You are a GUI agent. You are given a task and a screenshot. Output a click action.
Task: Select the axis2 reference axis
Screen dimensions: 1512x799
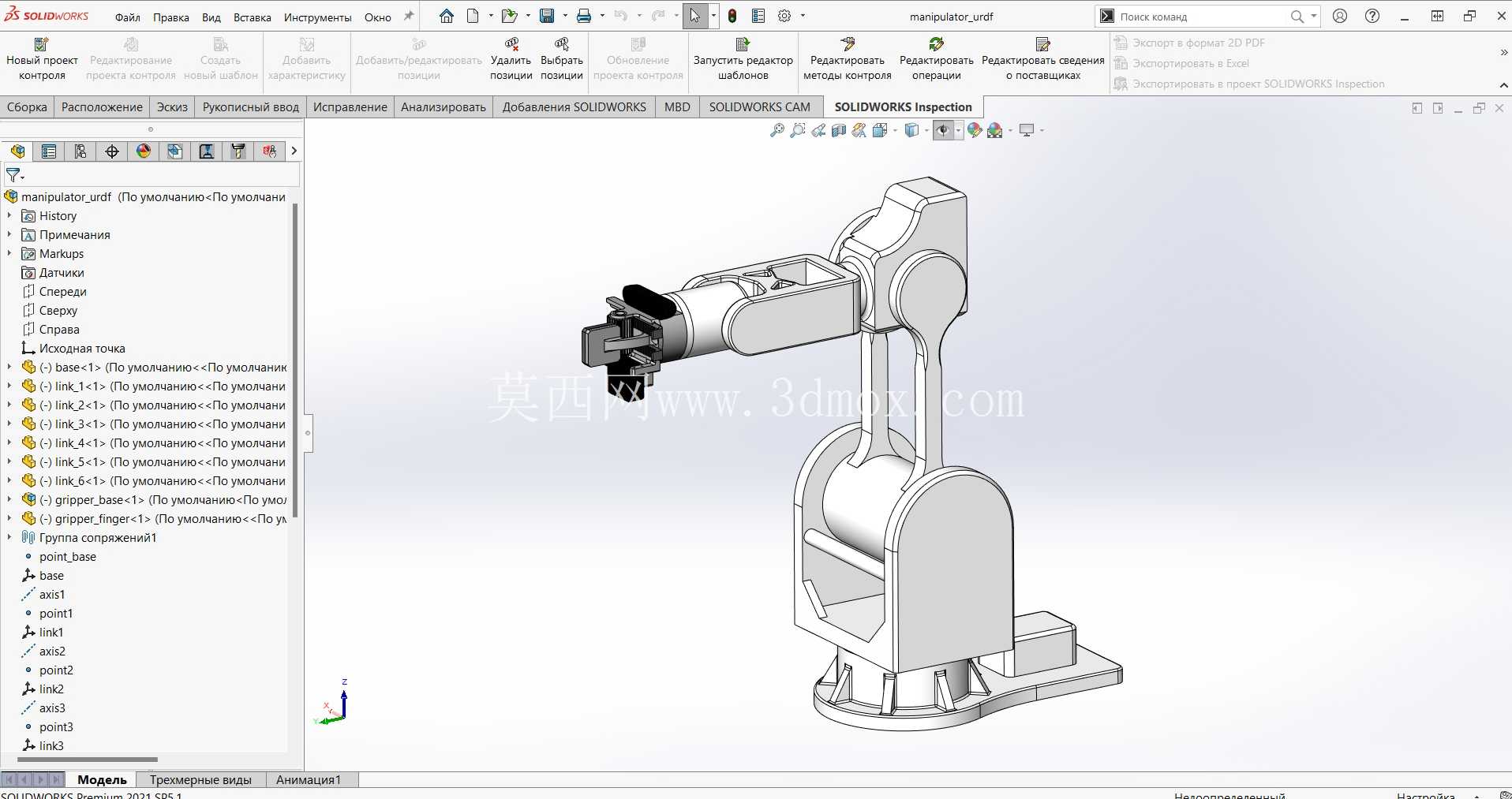point(43,651)
